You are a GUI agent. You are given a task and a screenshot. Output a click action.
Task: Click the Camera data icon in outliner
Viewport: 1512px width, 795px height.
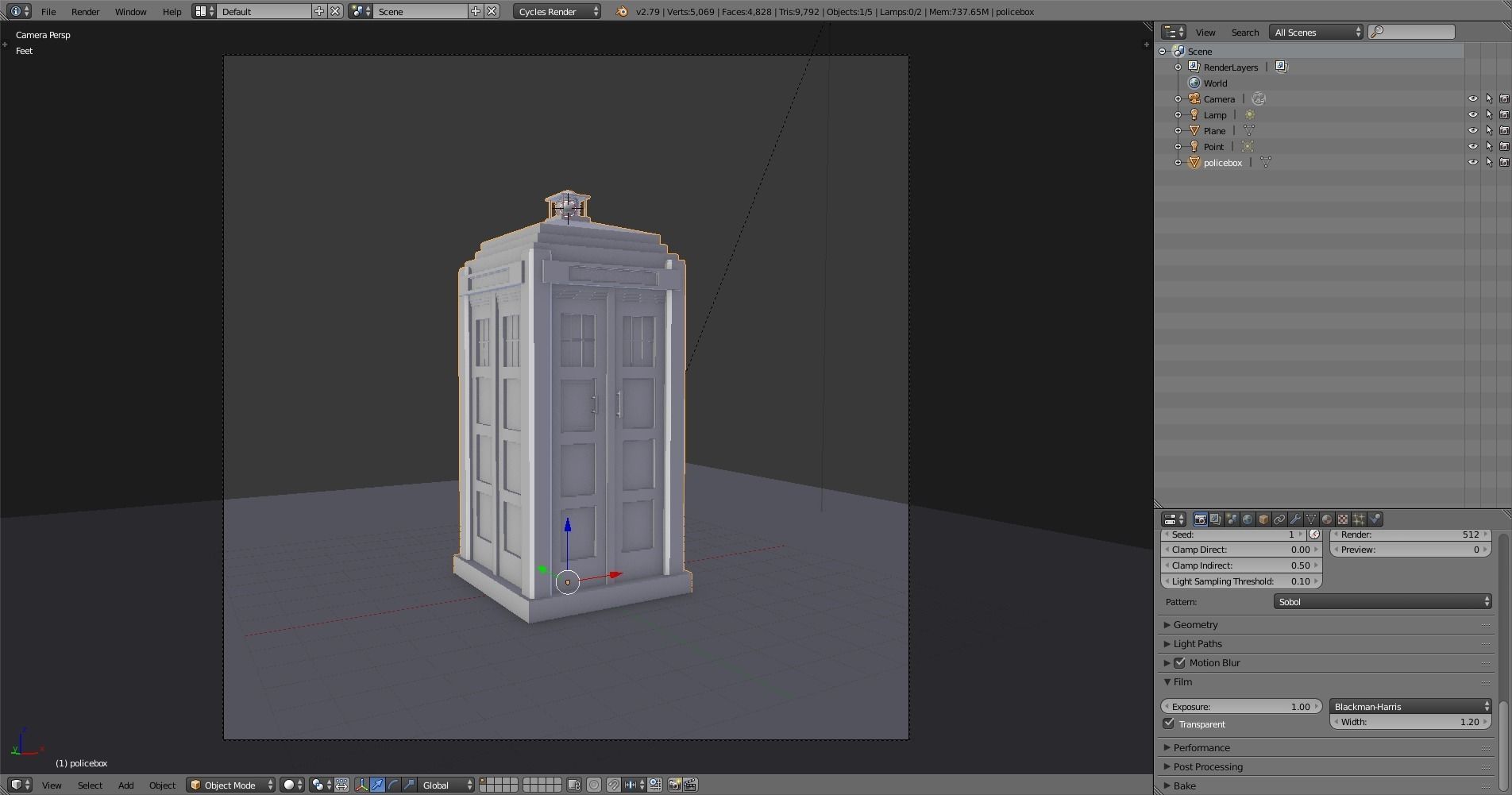[1259, 99]
